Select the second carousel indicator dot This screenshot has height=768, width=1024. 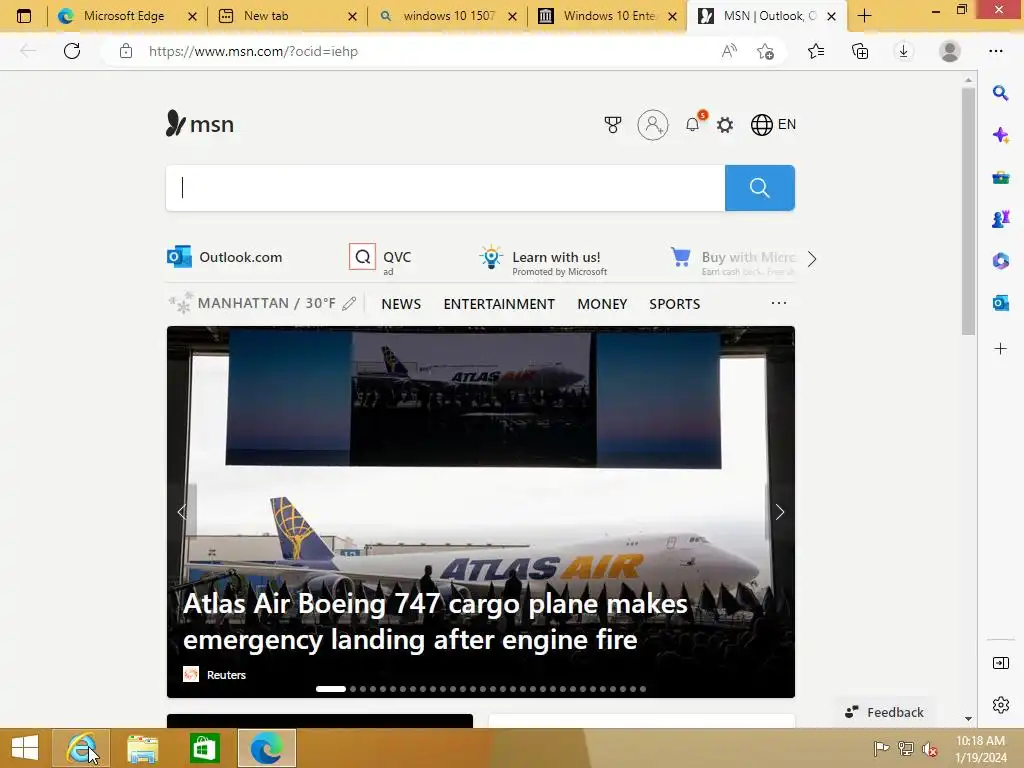353,689
